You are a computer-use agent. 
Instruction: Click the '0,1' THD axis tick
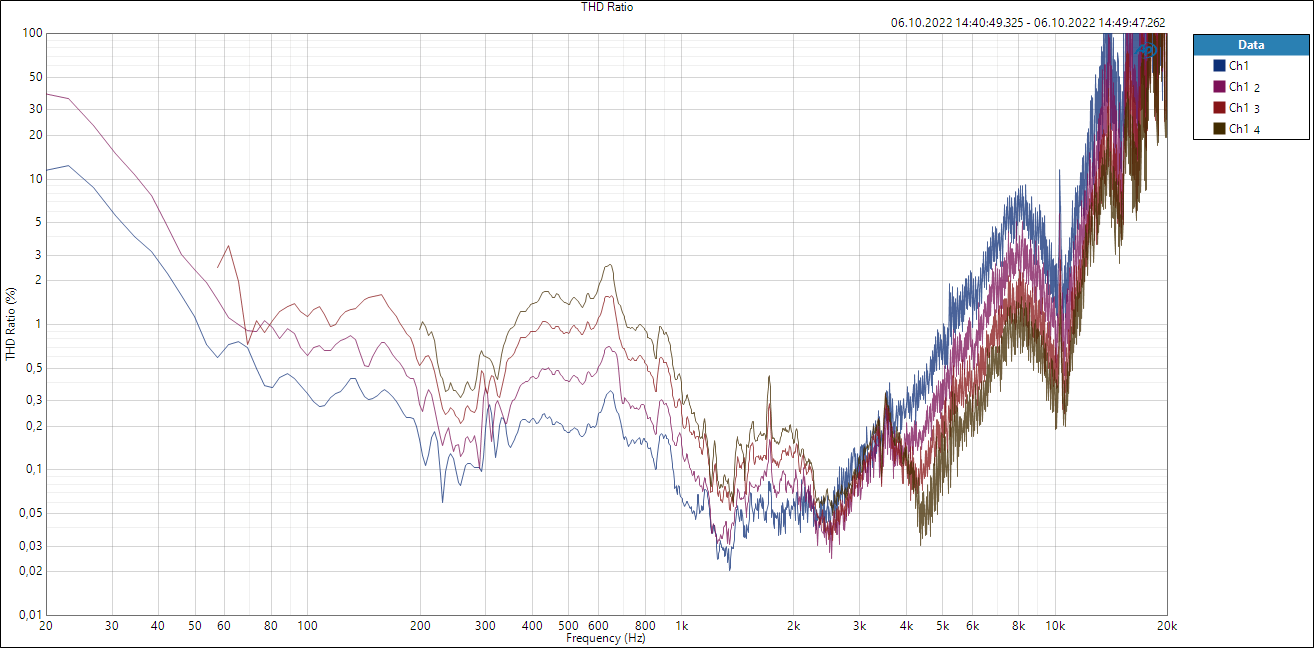(33, 469)
